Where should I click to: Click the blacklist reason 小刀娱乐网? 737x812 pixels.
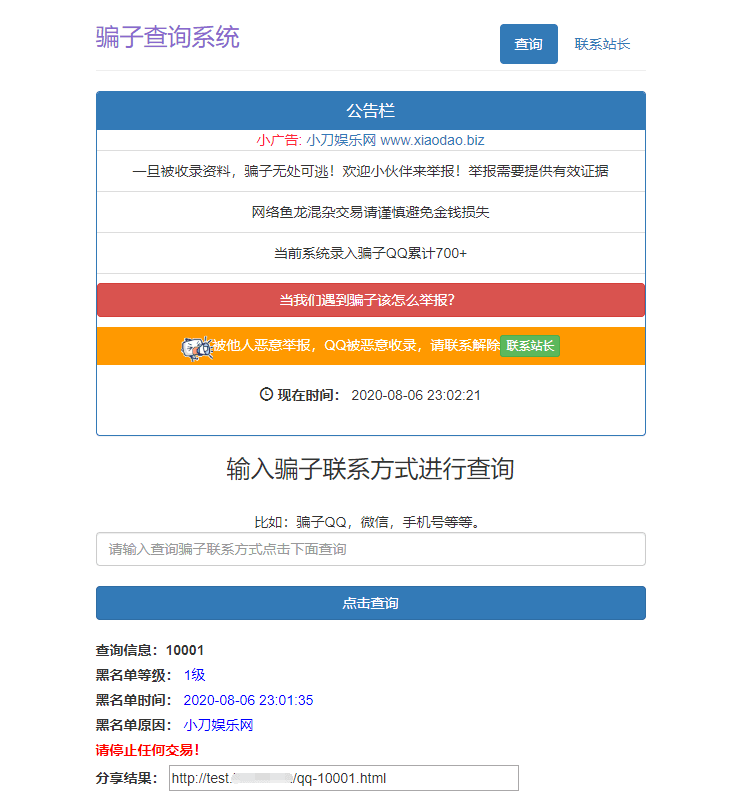[x=218, y=725]
